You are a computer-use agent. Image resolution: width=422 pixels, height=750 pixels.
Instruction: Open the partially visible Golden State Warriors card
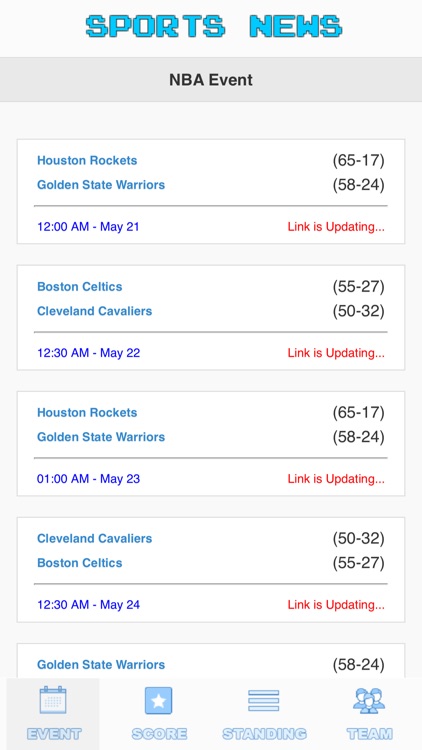click(x=211, y=661)
